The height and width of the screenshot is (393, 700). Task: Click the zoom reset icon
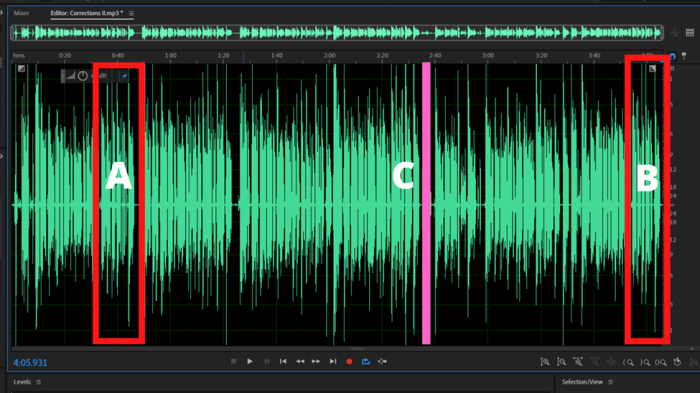click(678, 362)
